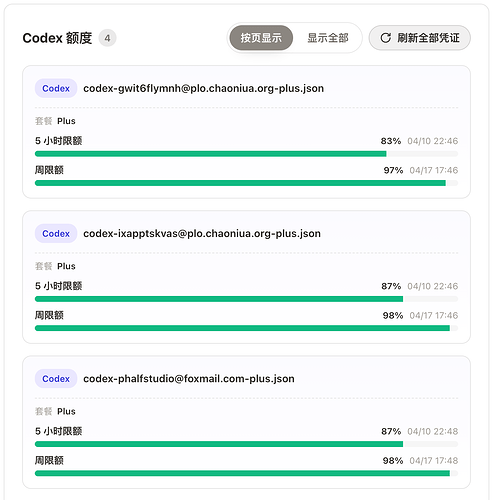Click reset time 04/10 22:46 in gwit6flymnh card
Screen dimensions: 493x500
tap(433, 141)
